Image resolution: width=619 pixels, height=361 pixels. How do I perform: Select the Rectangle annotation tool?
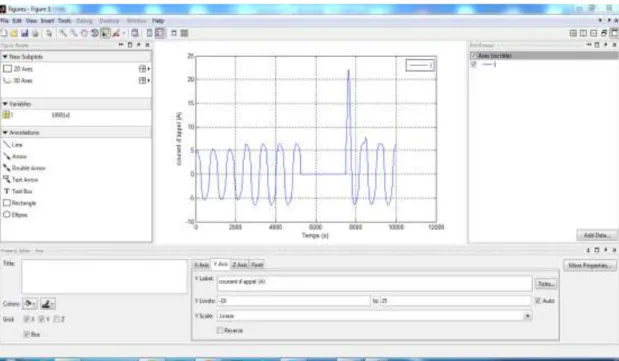19,203
